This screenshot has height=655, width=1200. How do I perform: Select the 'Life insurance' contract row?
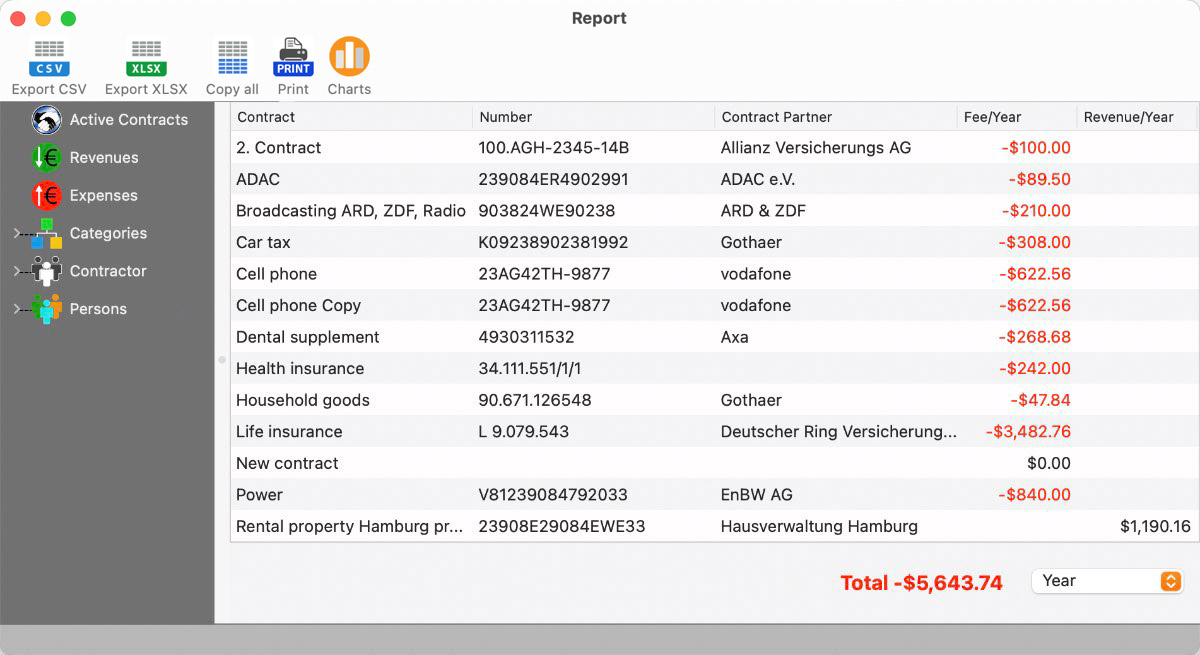coord(714,432)
